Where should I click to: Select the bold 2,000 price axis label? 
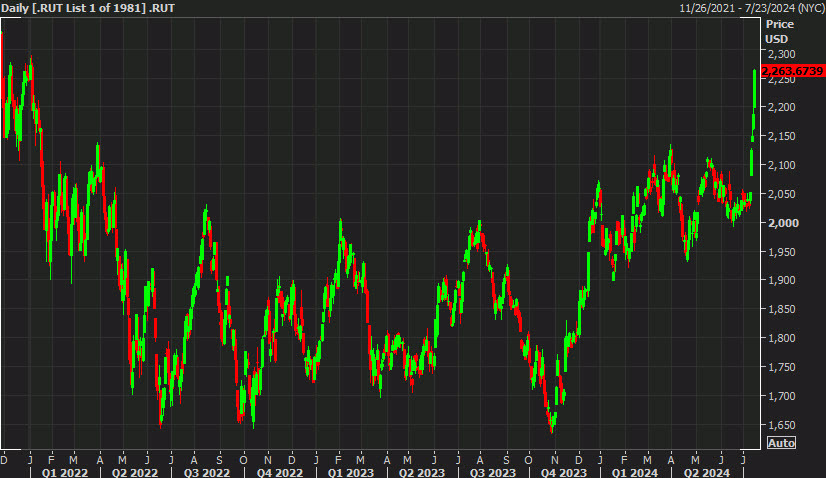[x=783, y=223]
